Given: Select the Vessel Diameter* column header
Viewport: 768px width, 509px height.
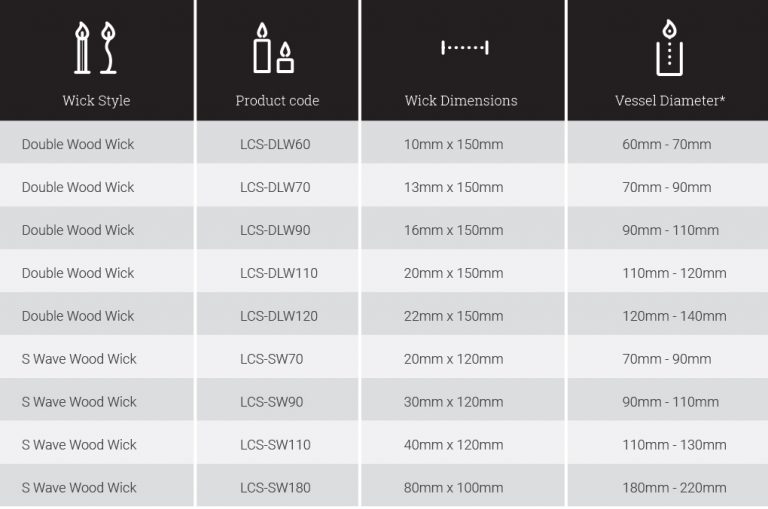Looking at the screenshot, I should 670,100.
